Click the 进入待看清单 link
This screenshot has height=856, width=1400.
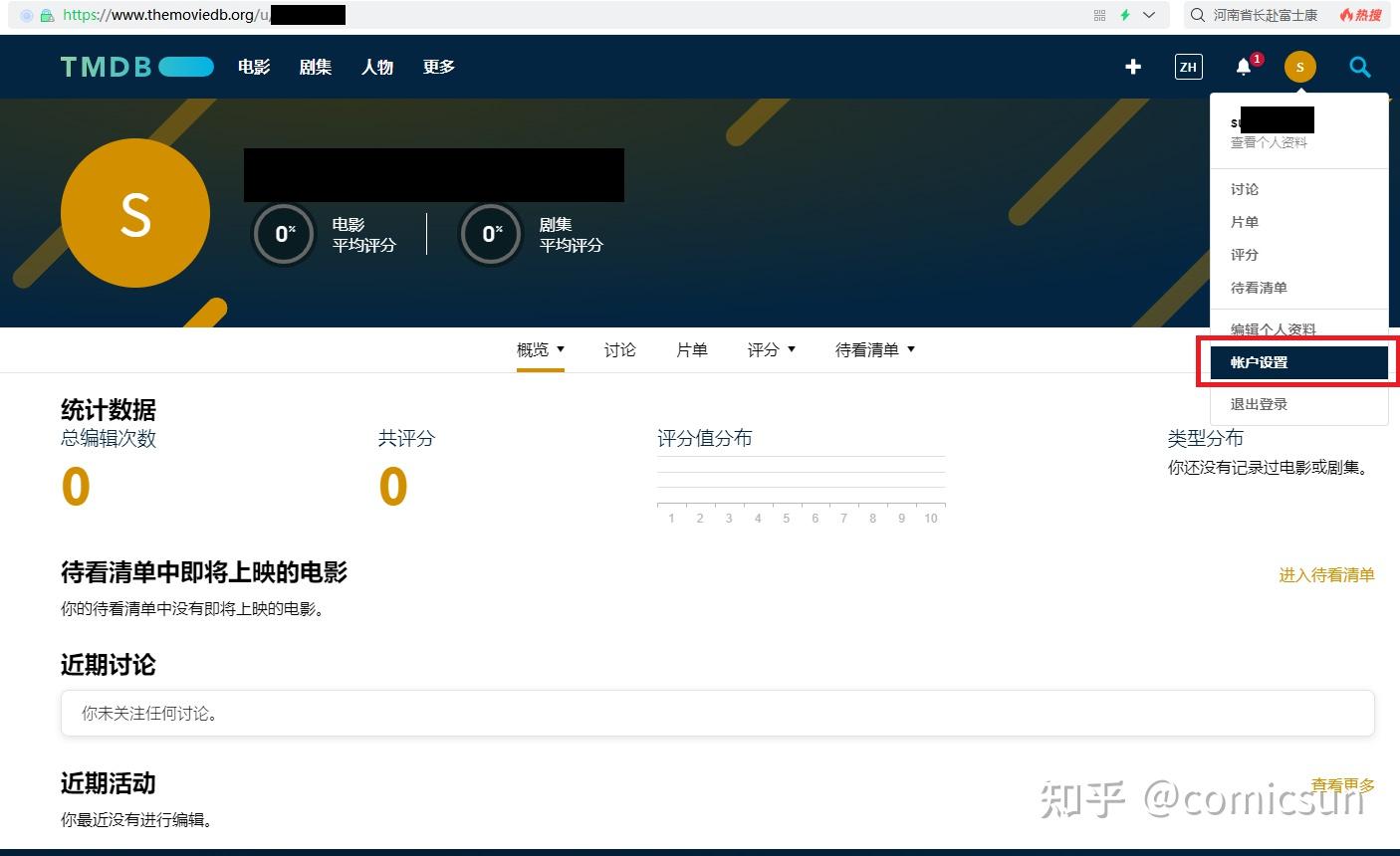click(x=1325, y=575)
